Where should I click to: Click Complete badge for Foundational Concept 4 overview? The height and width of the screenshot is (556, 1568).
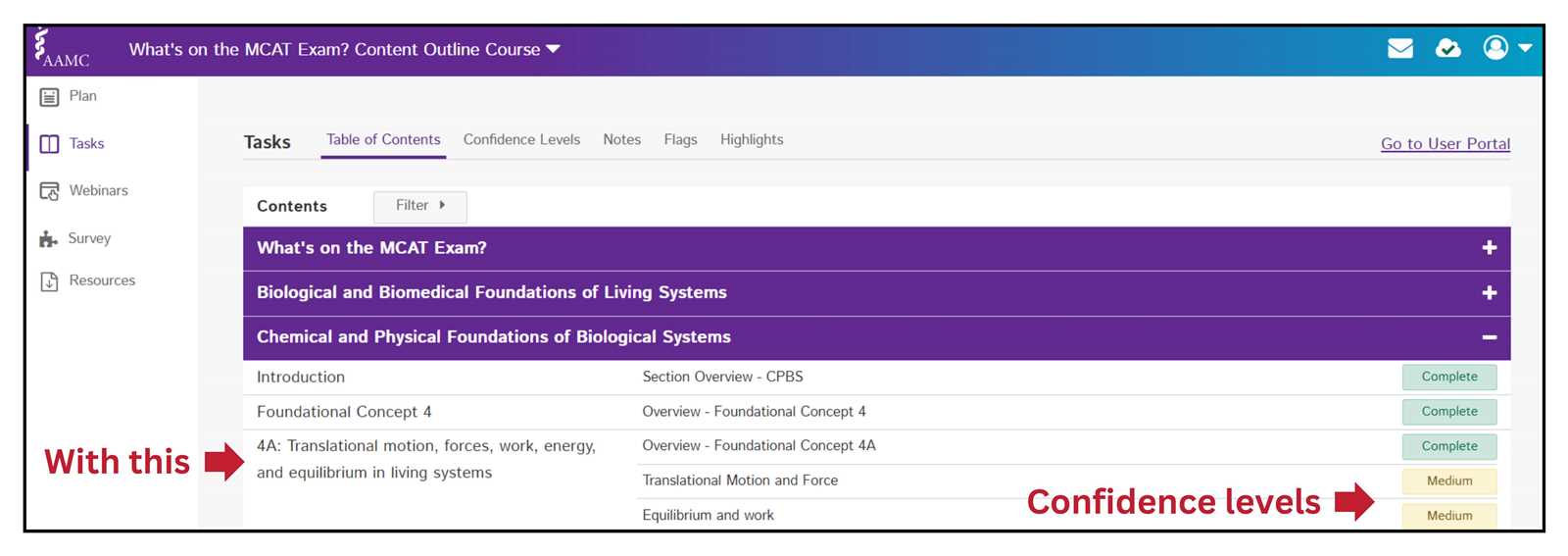[1449, 412]
